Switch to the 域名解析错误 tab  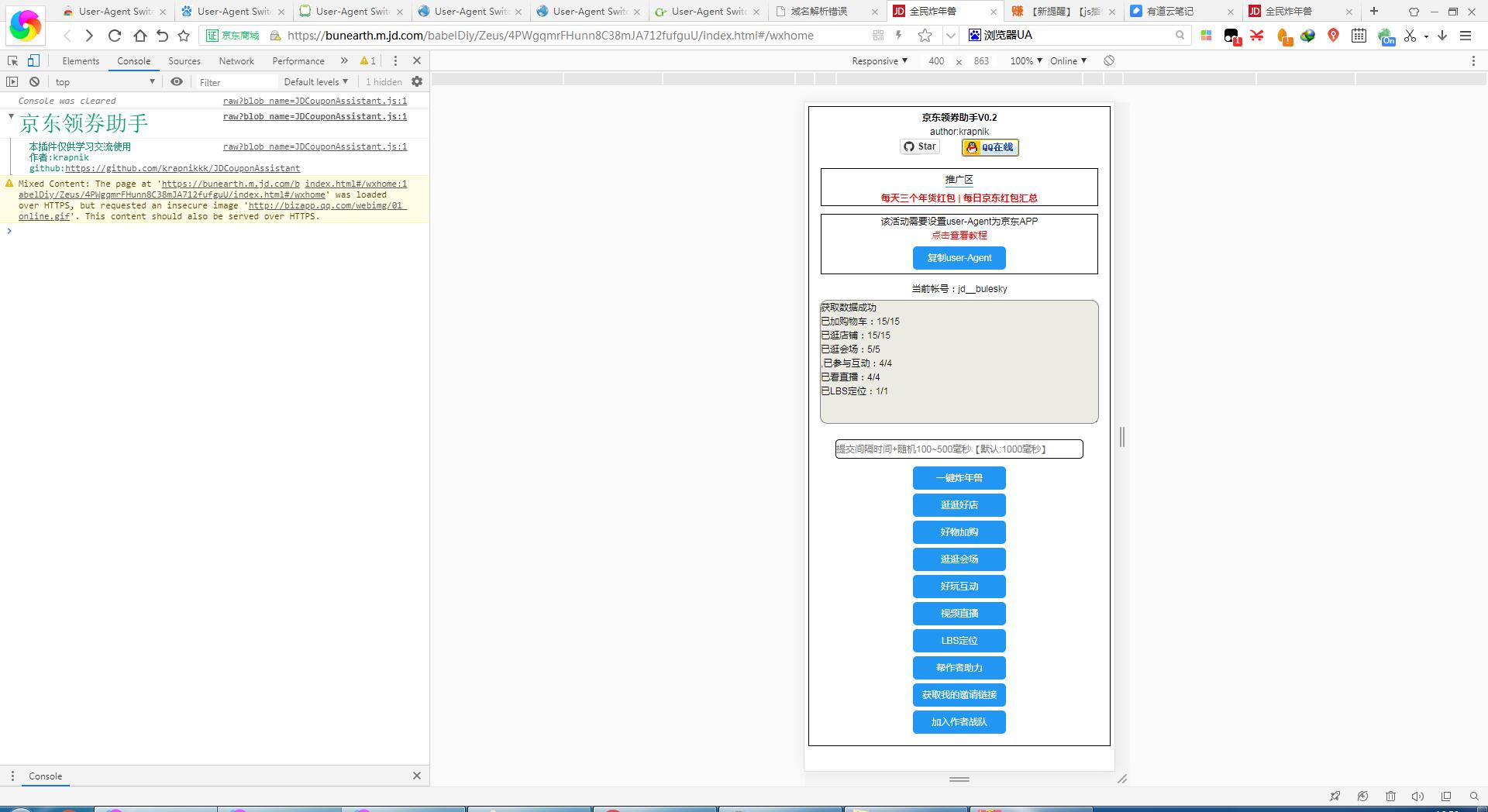click(x=827, y=11)
